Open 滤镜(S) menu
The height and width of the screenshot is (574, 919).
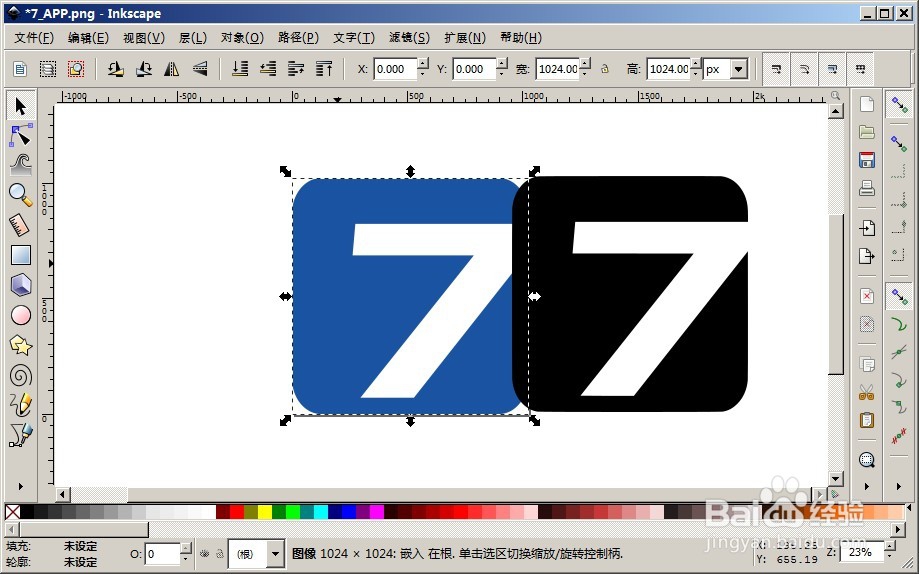tap(409, 38)
